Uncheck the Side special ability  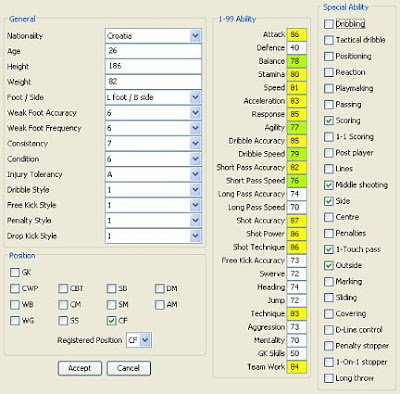[329, 201]
